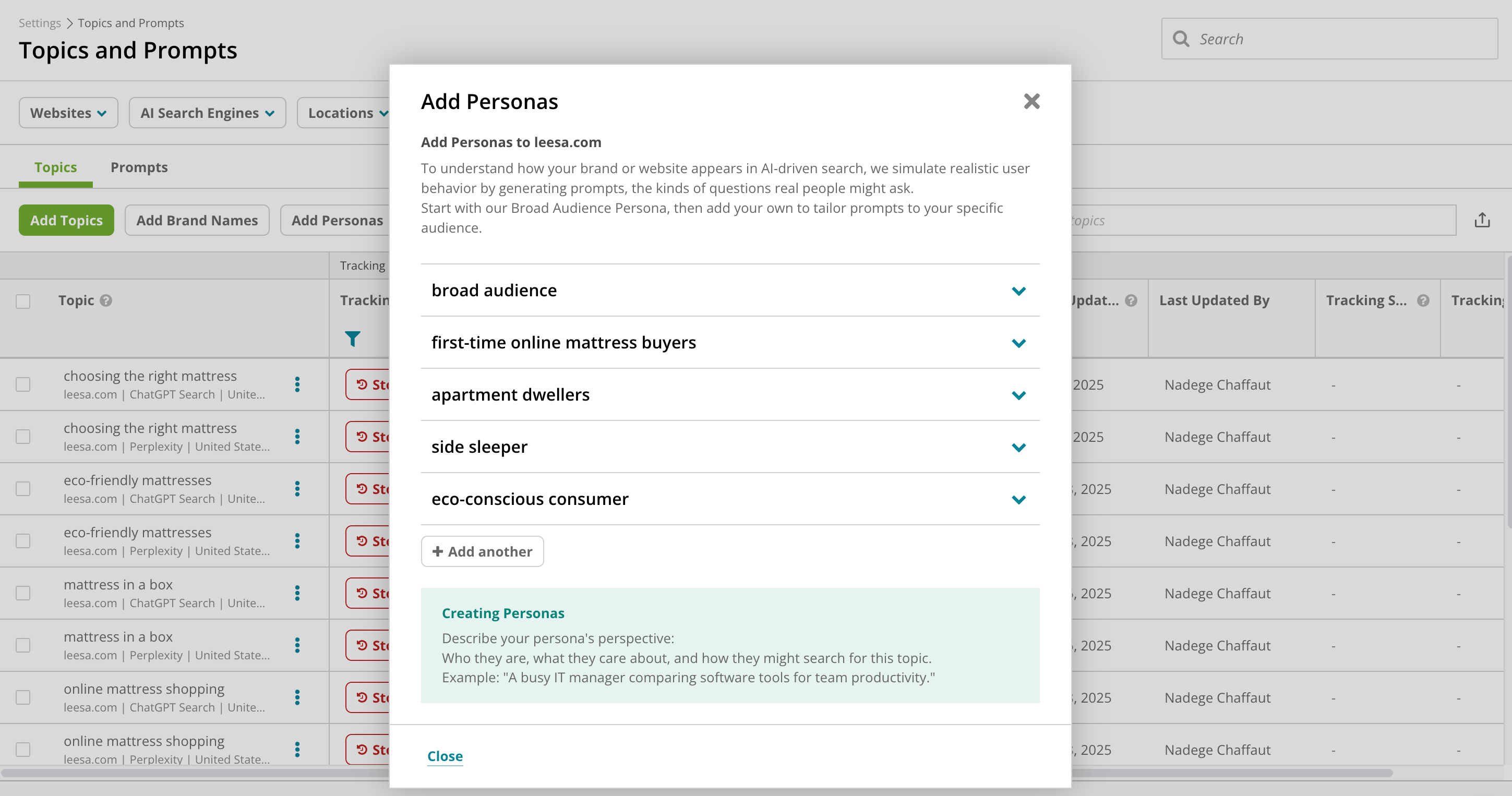Click the Add another persona button

(x=482, y=551)
